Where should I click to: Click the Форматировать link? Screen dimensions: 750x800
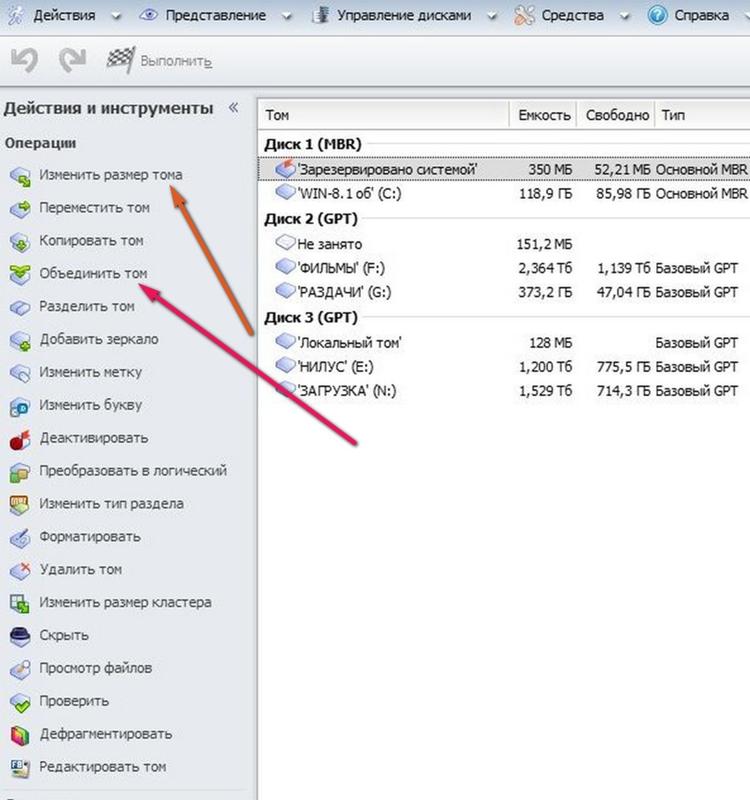[90, 536]
